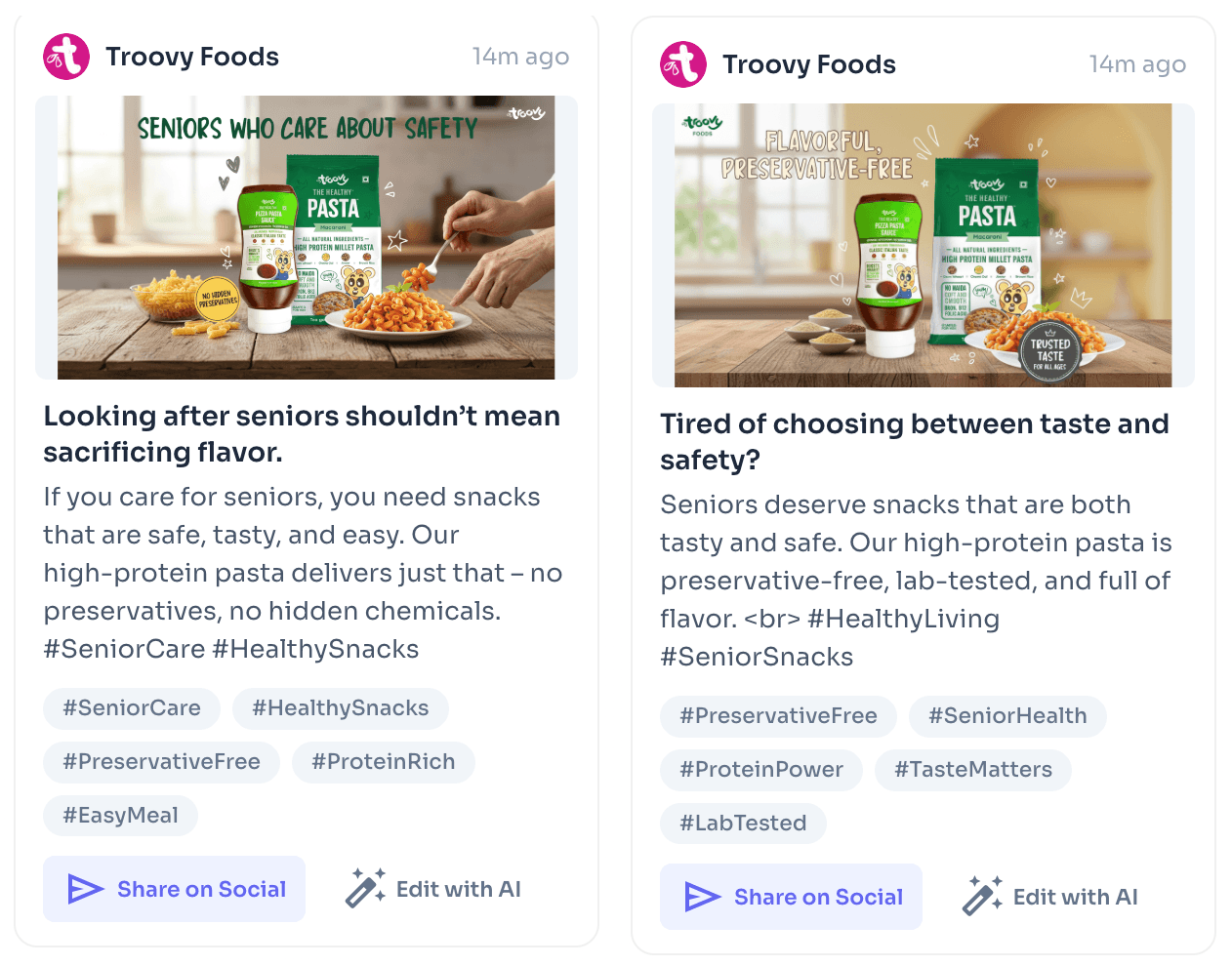1232x966 pixels.
Task: Click Share on Social for the taste and safety post
Action: click(x=791, y=896)
